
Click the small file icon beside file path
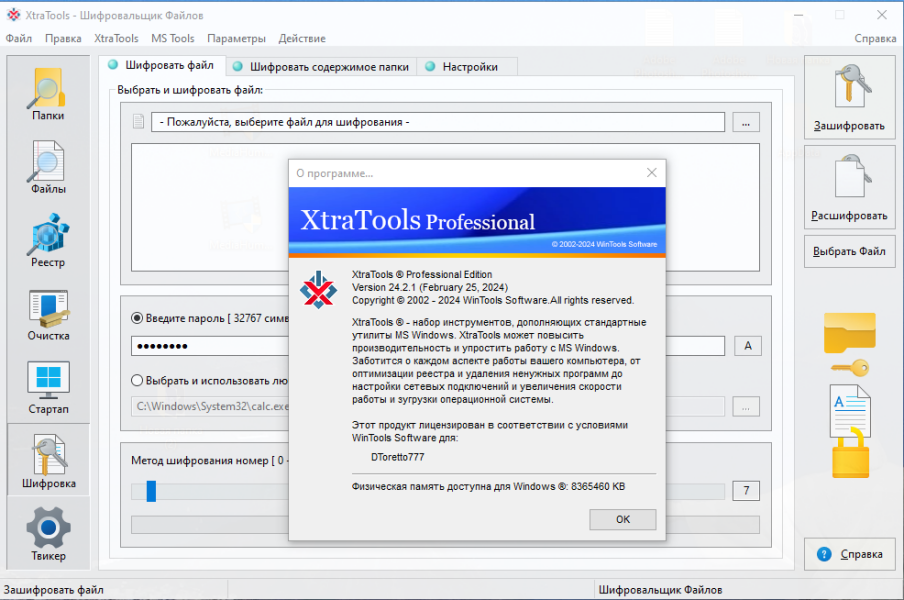tap(138, 122)
